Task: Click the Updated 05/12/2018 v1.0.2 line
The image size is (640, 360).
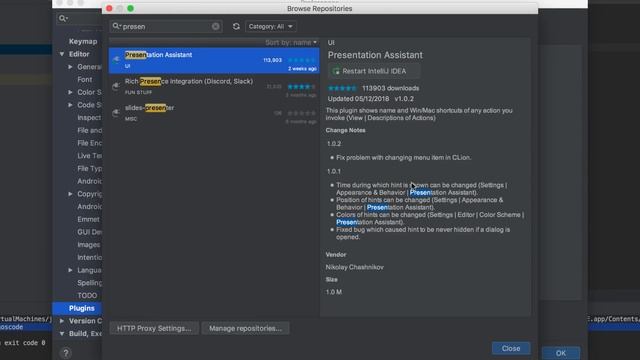Action: click(371, 99)
